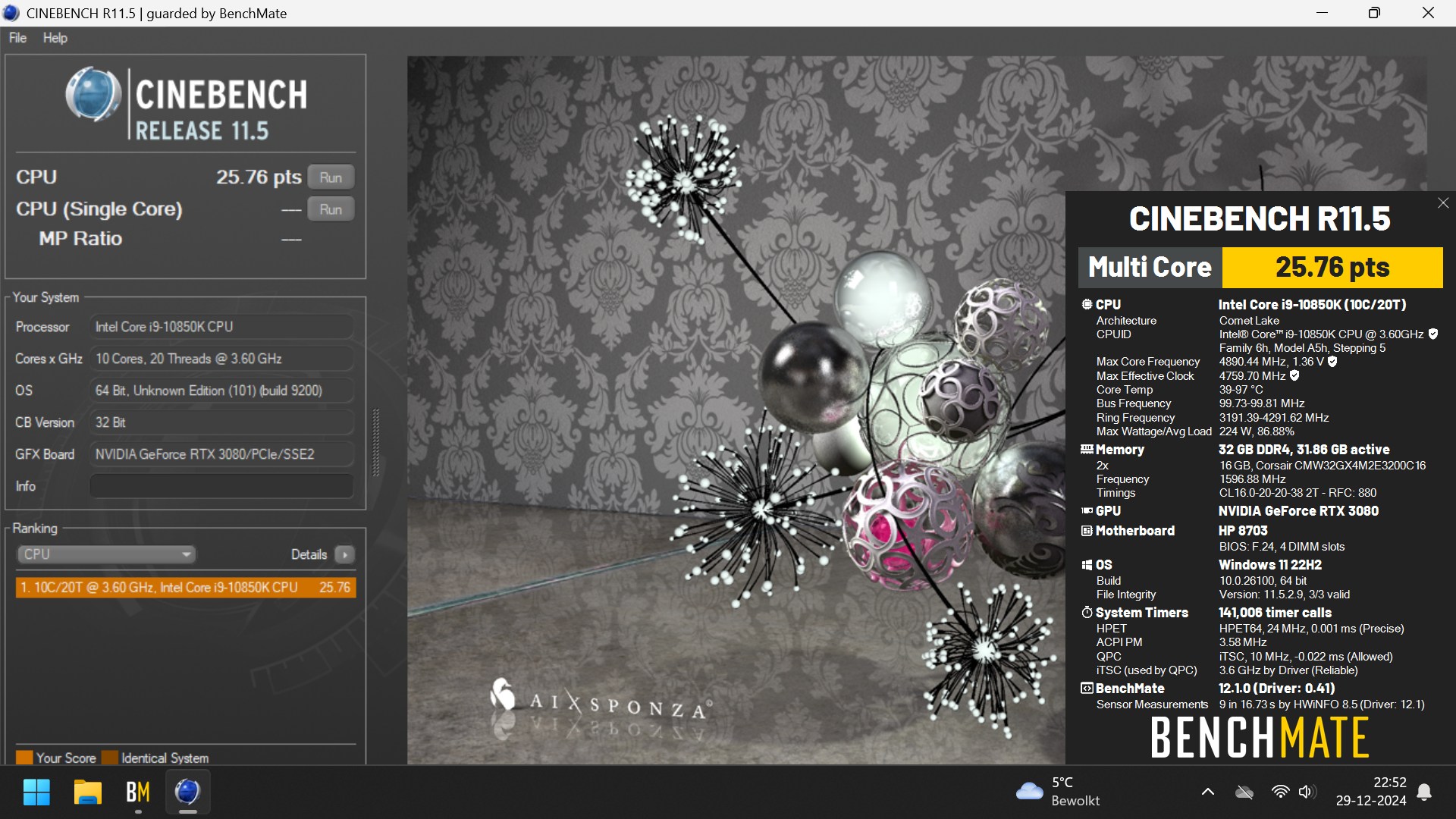Click the Windows 11 22H2 value
Viewport: 1456px width, 819px height.
(x=1270, y=565)
